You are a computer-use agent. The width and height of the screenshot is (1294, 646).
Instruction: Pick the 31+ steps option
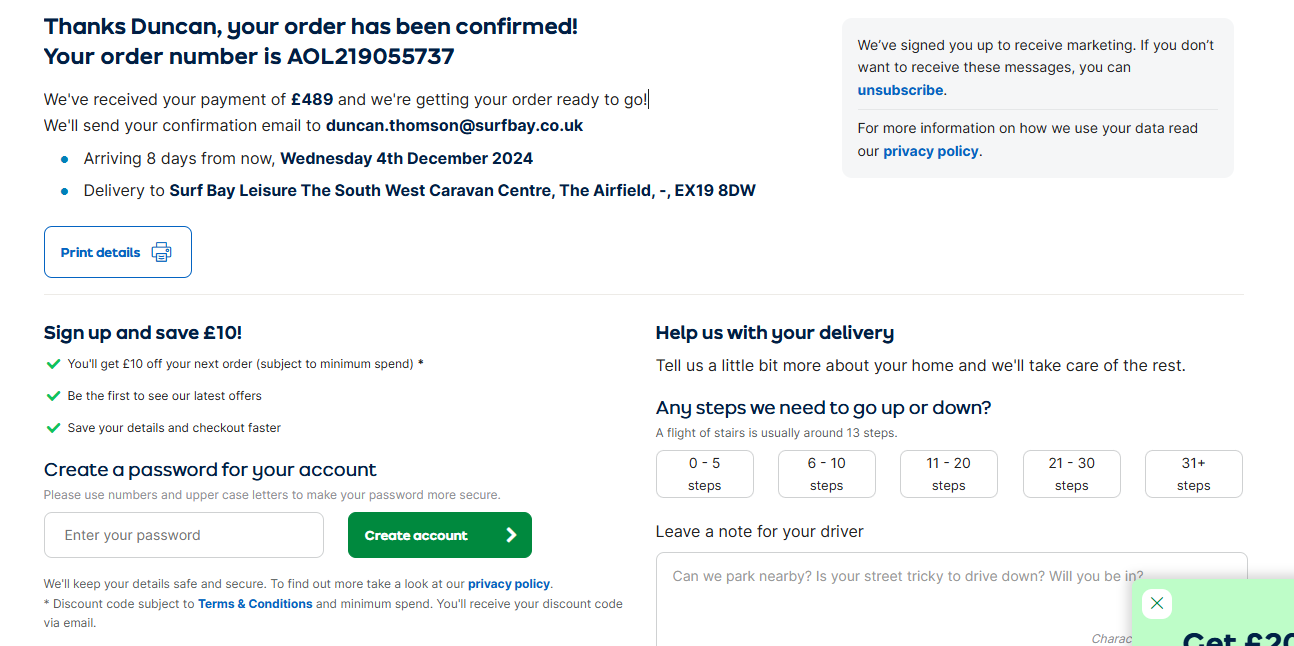click(x=1193, y=474)
